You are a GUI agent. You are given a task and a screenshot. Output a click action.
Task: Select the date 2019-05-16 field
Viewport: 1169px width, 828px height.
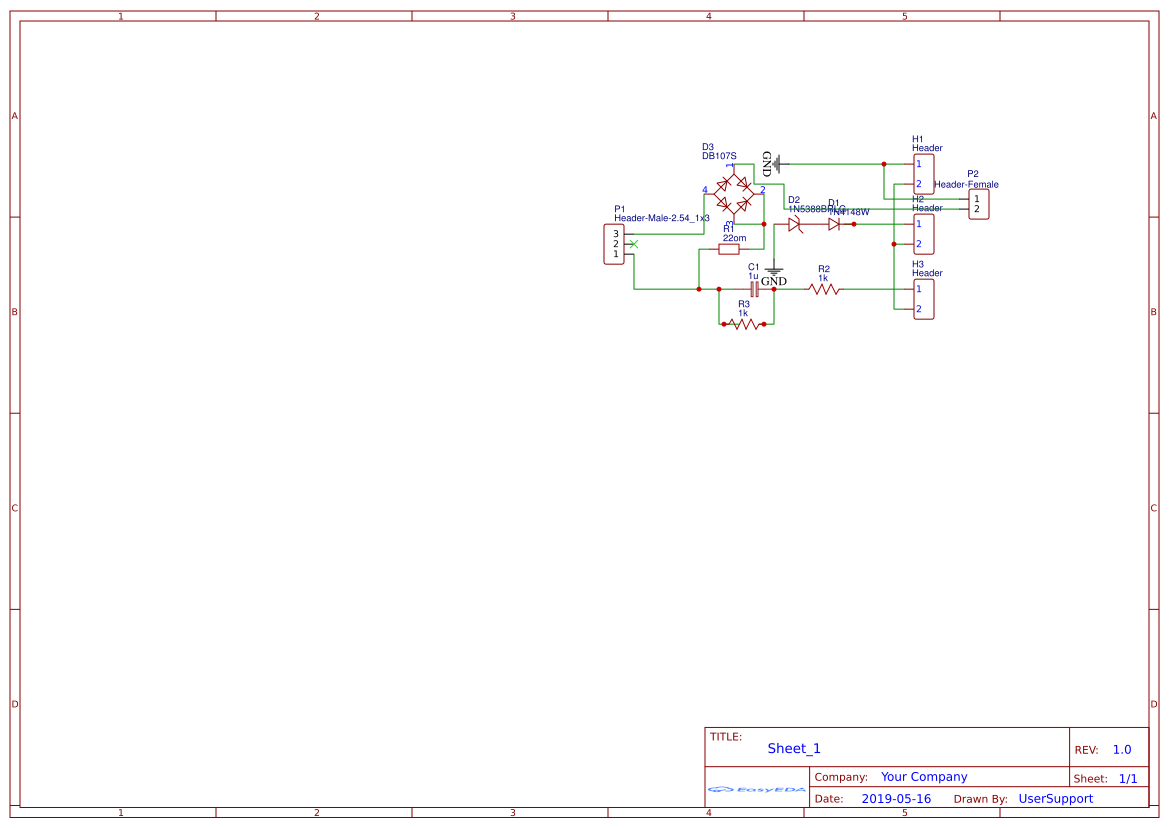896,799
